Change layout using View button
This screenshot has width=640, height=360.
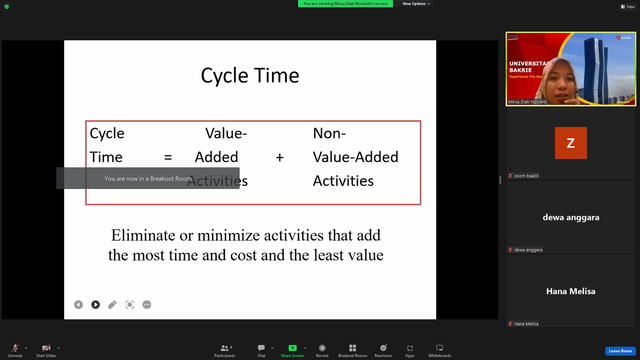tap(628, 7)
